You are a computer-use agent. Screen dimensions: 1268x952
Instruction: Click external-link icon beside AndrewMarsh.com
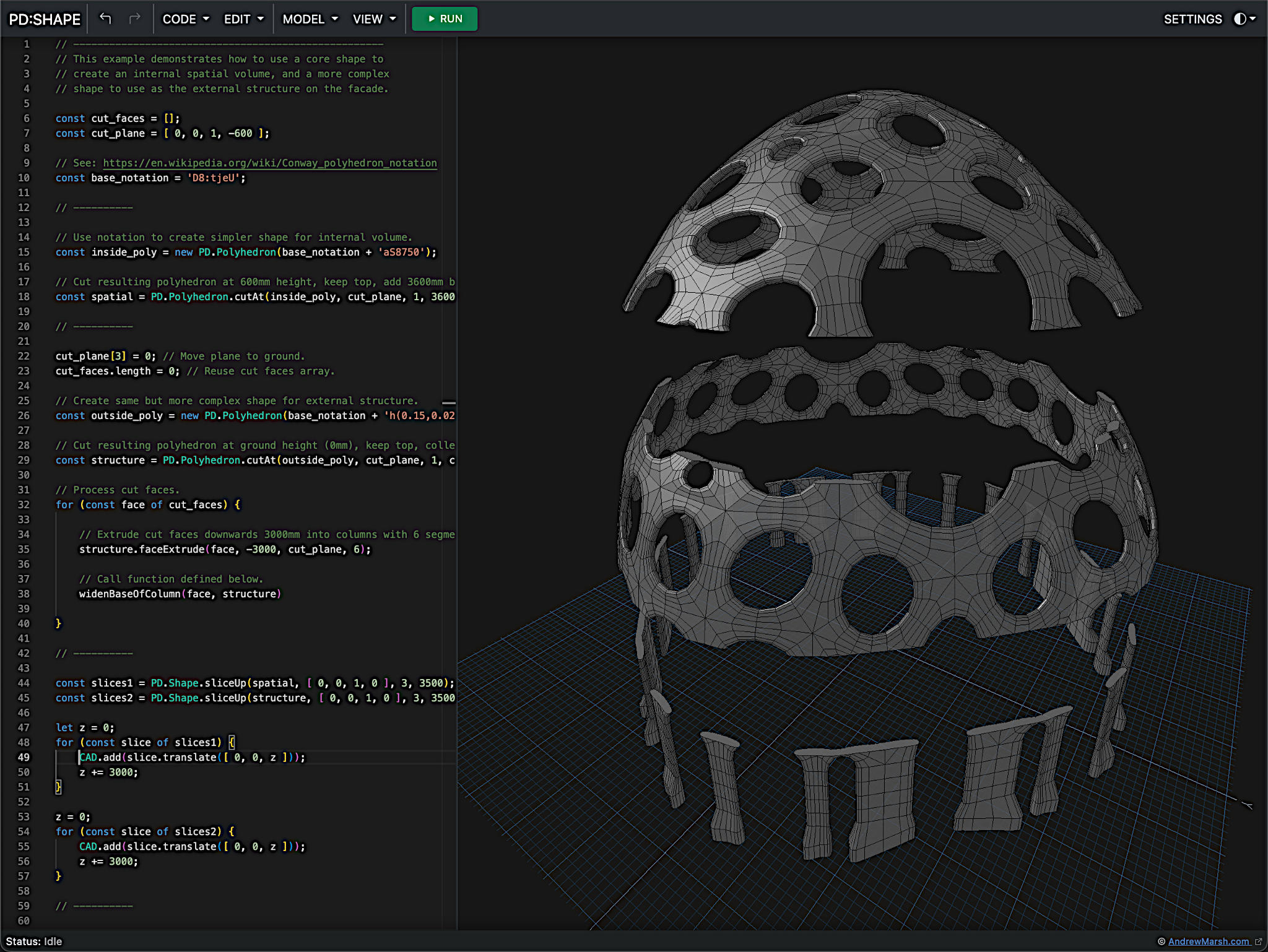coord(1258,941)
